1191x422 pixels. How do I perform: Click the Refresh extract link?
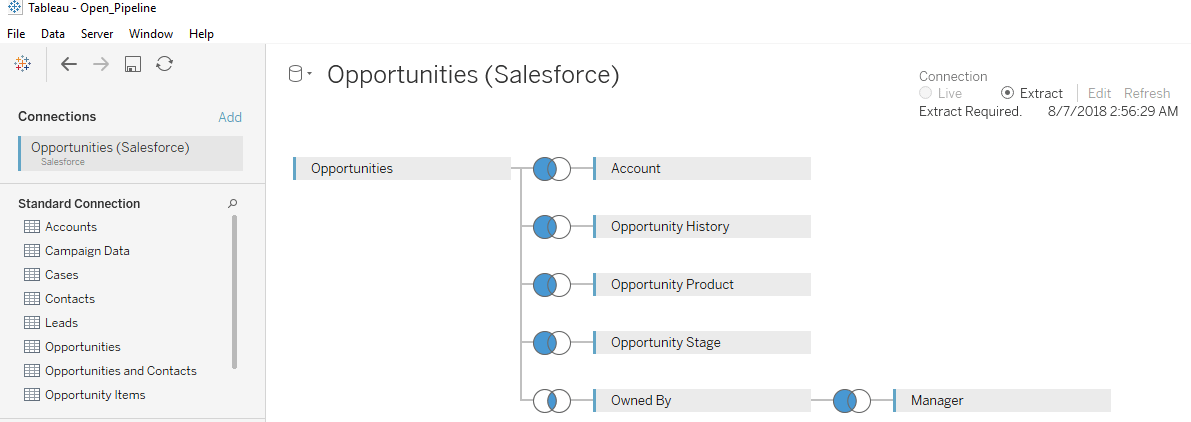click(x=1147, y=93)
